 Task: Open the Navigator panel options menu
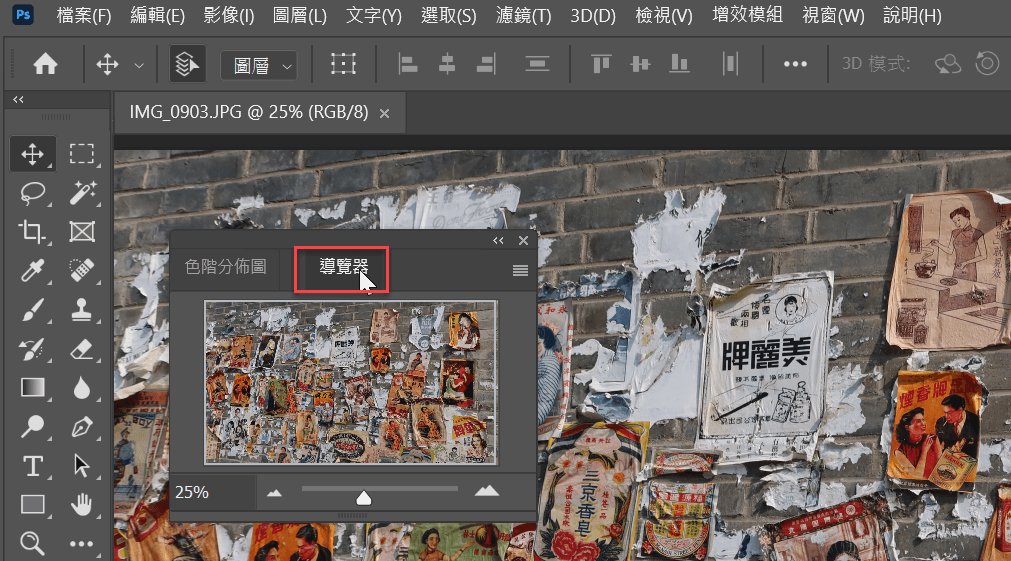[520, 270]
